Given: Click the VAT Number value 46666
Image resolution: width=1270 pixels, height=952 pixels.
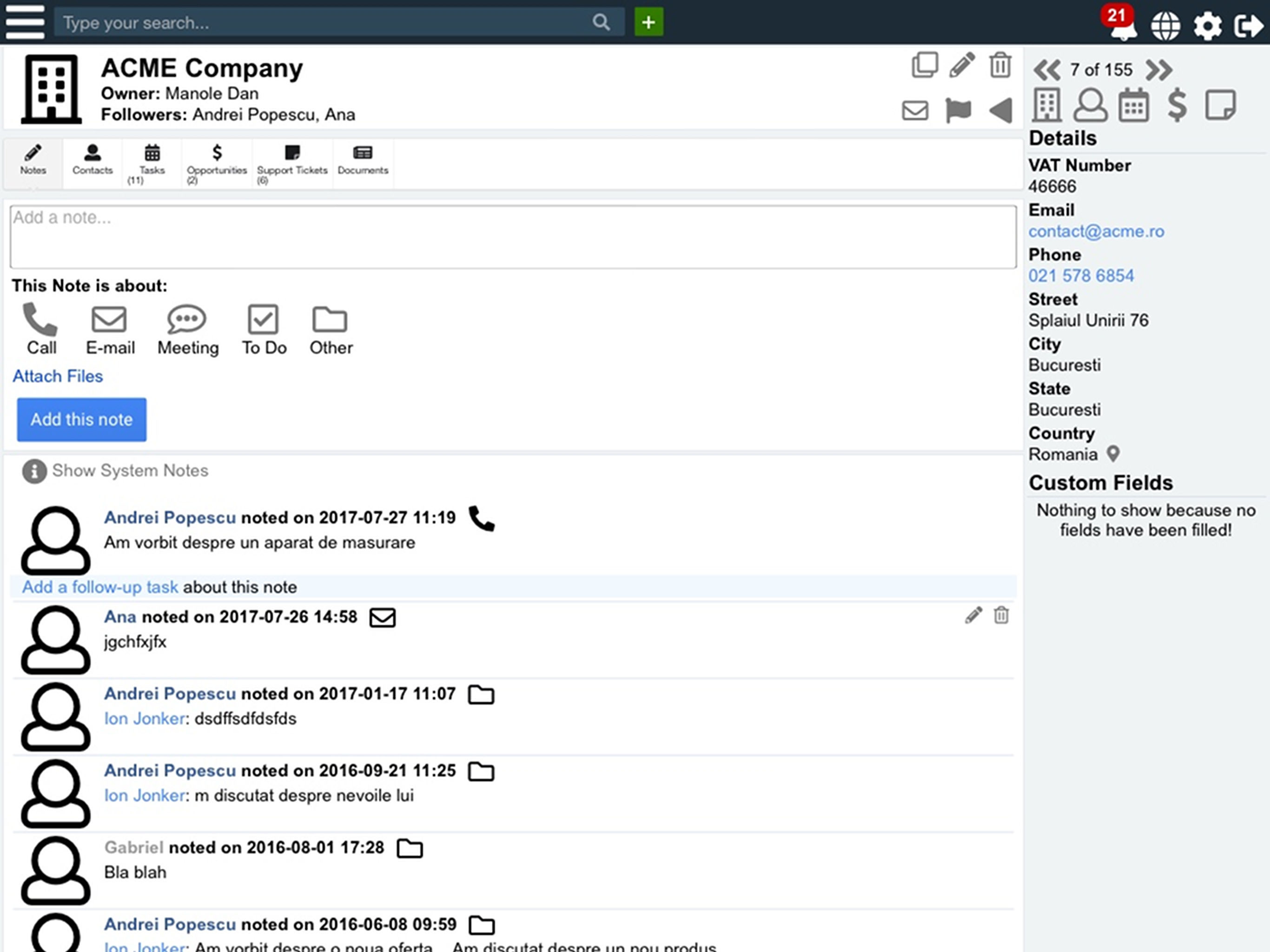Looking at the screenshot, I should pyautogui.click(x=1052, y=186).
